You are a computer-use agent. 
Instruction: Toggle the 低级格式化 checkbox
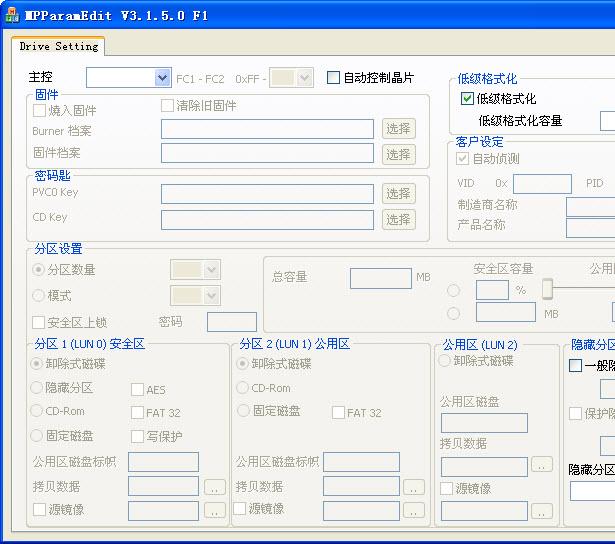(x=467, y=98)
